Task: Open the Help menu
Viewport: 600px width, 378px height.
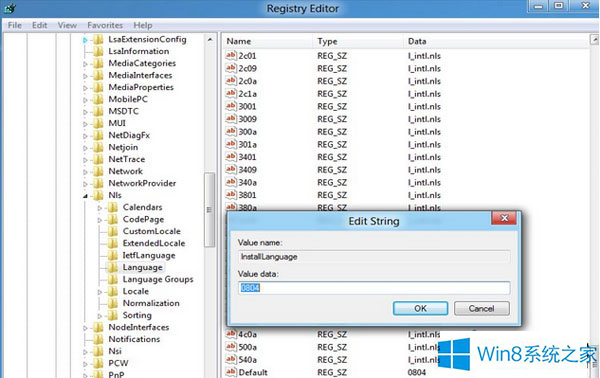Action: pyautogui.click(x=143, y=25)
